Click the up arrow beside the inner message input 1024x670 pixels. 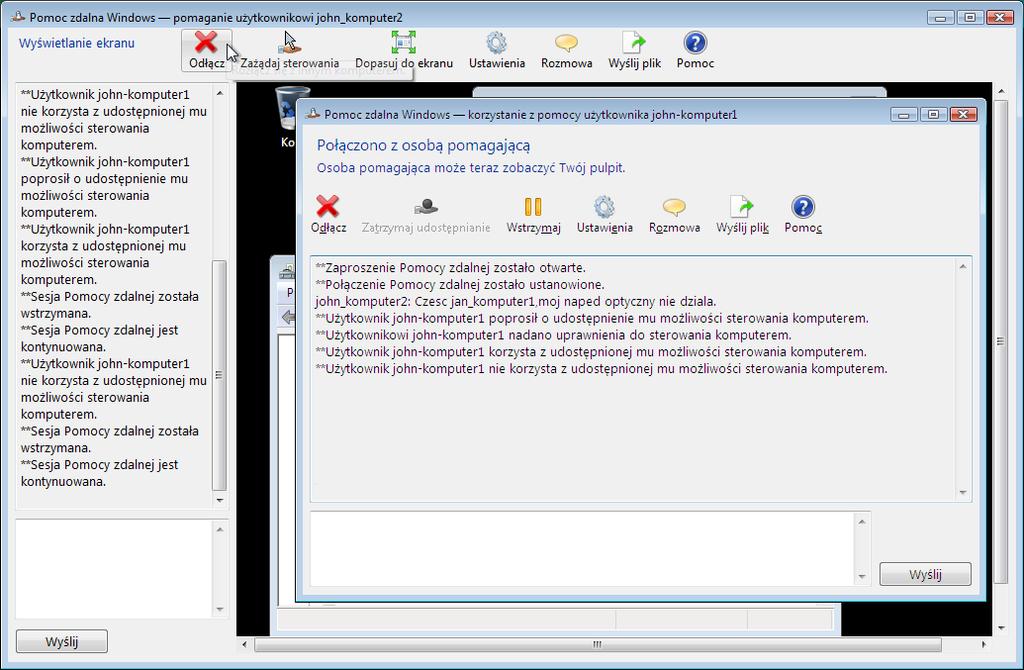[862, 521]
